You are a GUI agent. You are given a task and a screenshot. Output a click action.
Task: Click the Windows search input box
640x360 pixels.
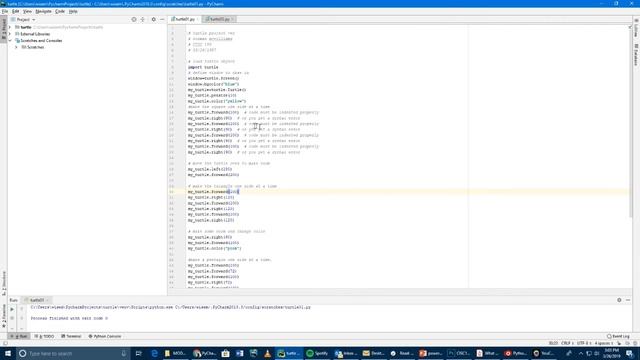[73, 353]
